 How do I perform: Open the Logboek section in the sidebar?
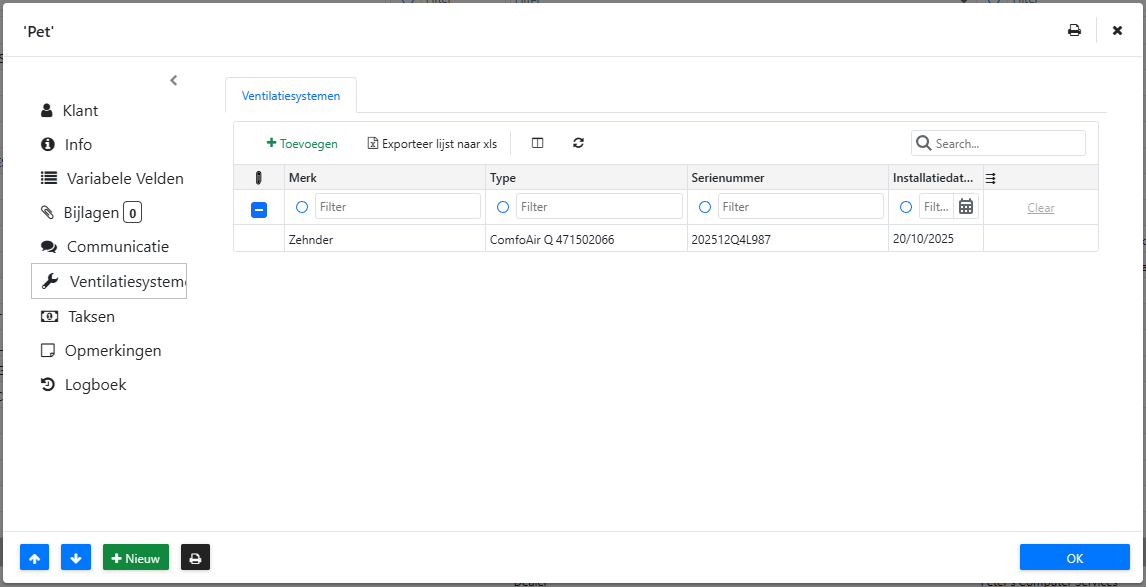(95, 384)
